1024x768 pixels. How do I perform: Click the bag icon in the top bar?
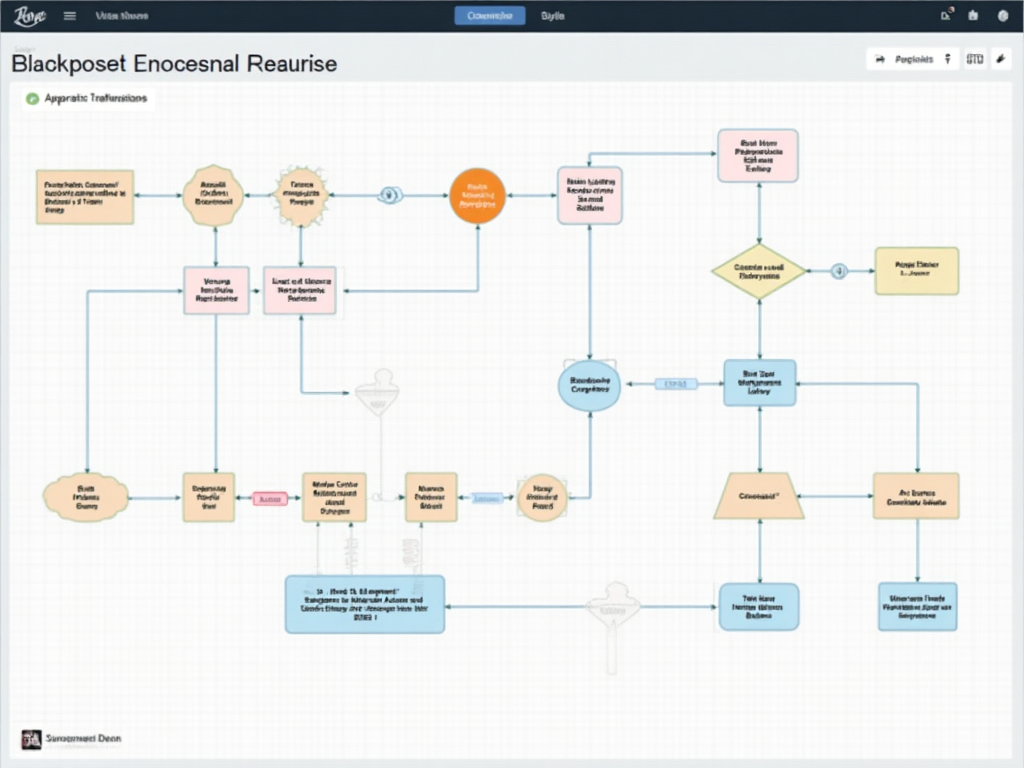pos(975,16)
